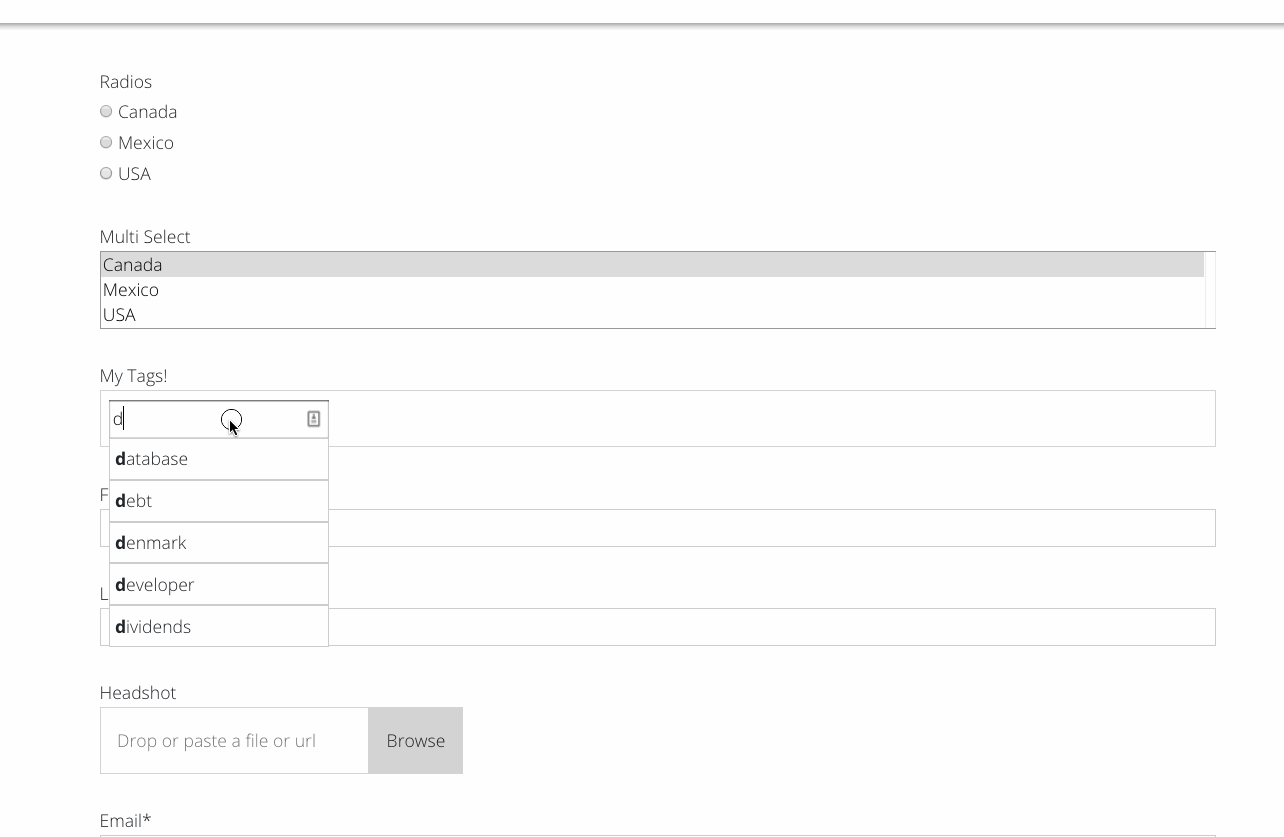Select the Canada radio button
This screenshot has width=1284, height=837.
(106, 111)
